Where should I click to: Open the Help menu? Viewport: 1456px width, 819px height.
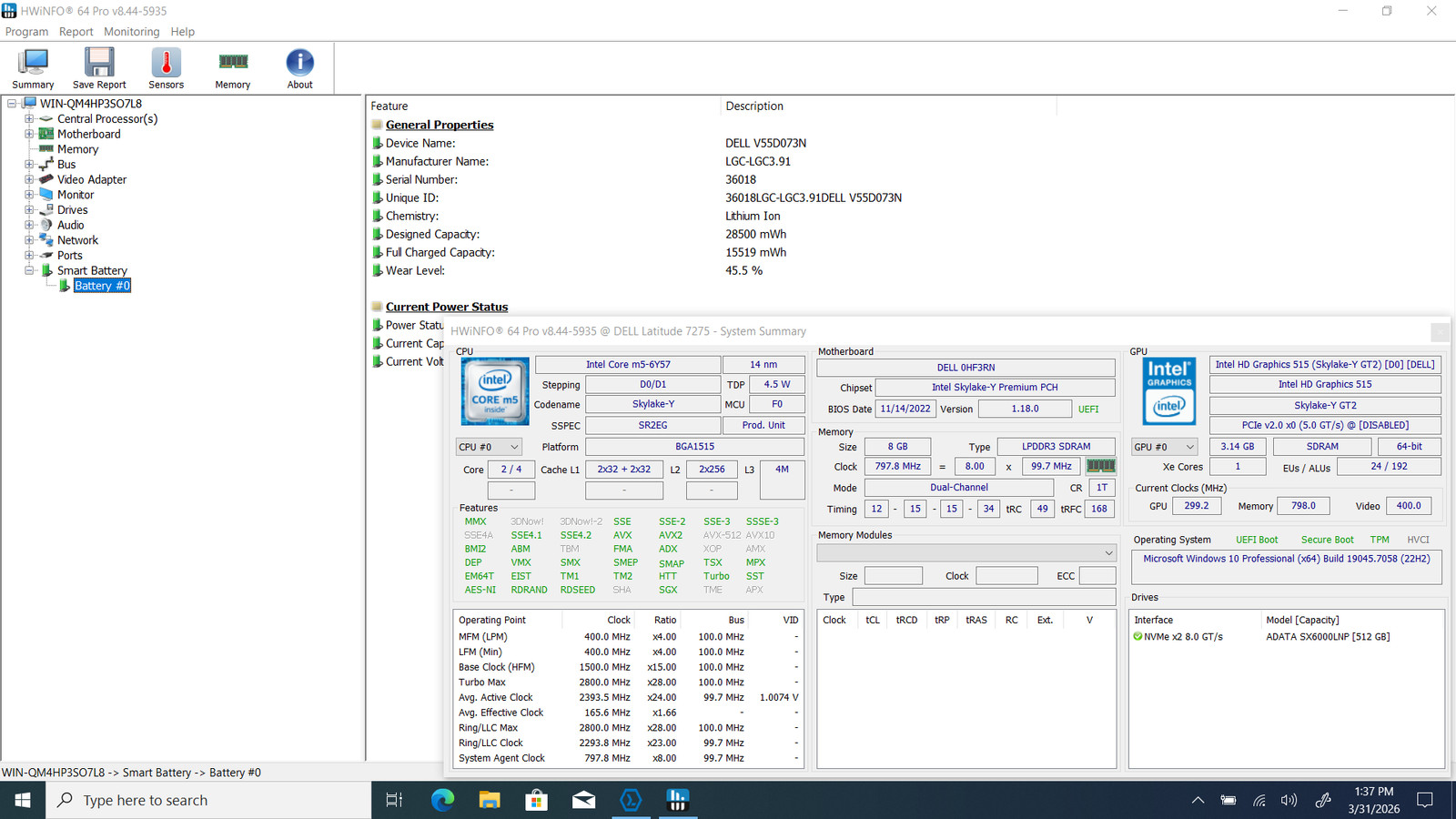(183, 32)
